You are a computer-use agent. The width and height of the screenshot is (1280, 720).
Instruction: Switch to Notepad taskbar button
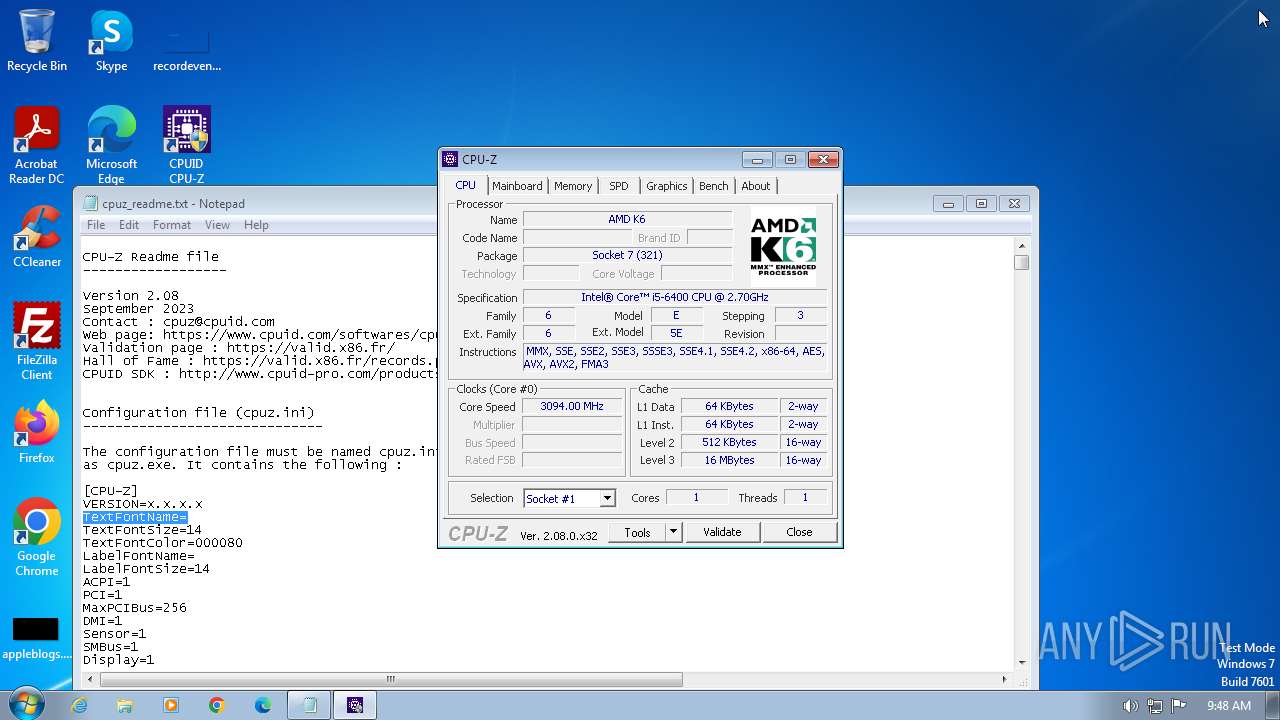[310, 705]
